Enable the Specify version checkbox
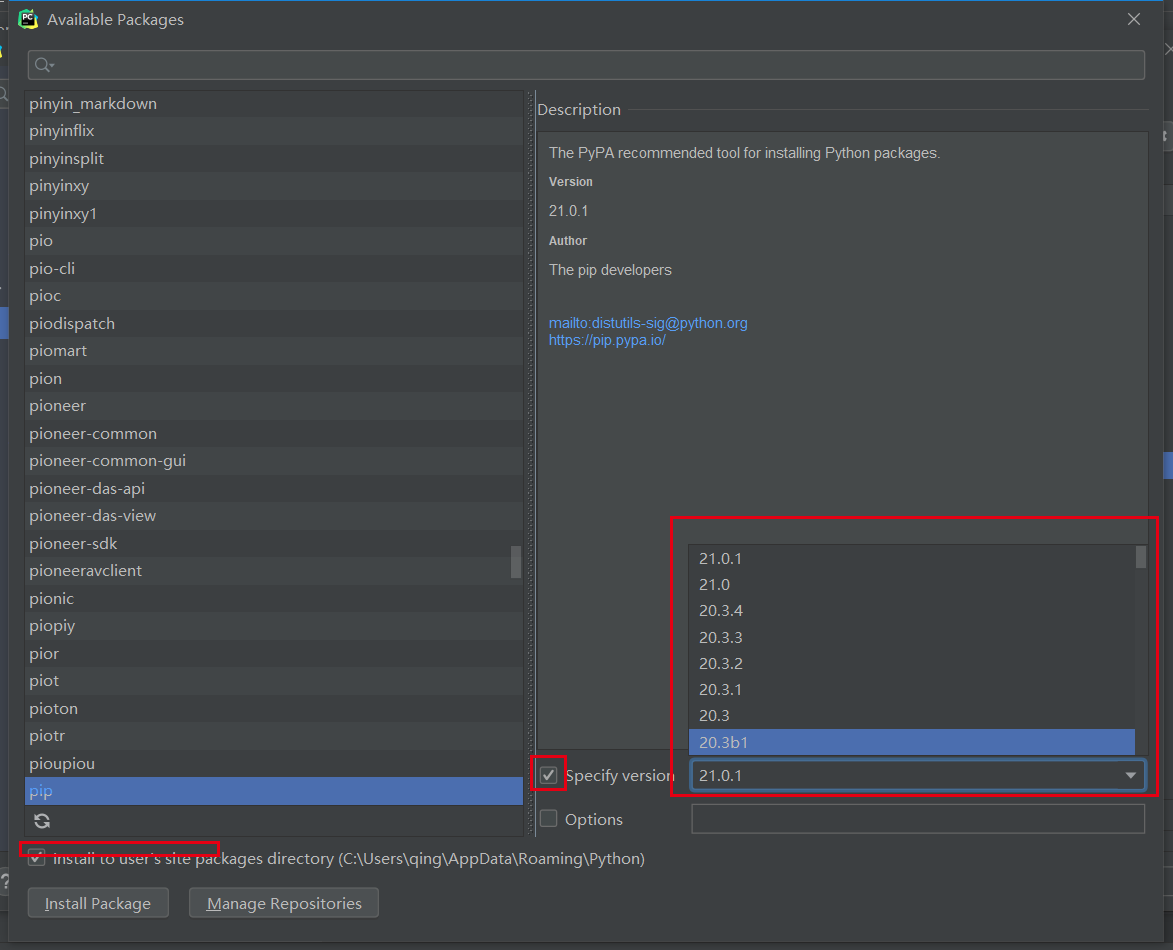 click(548, 774)
